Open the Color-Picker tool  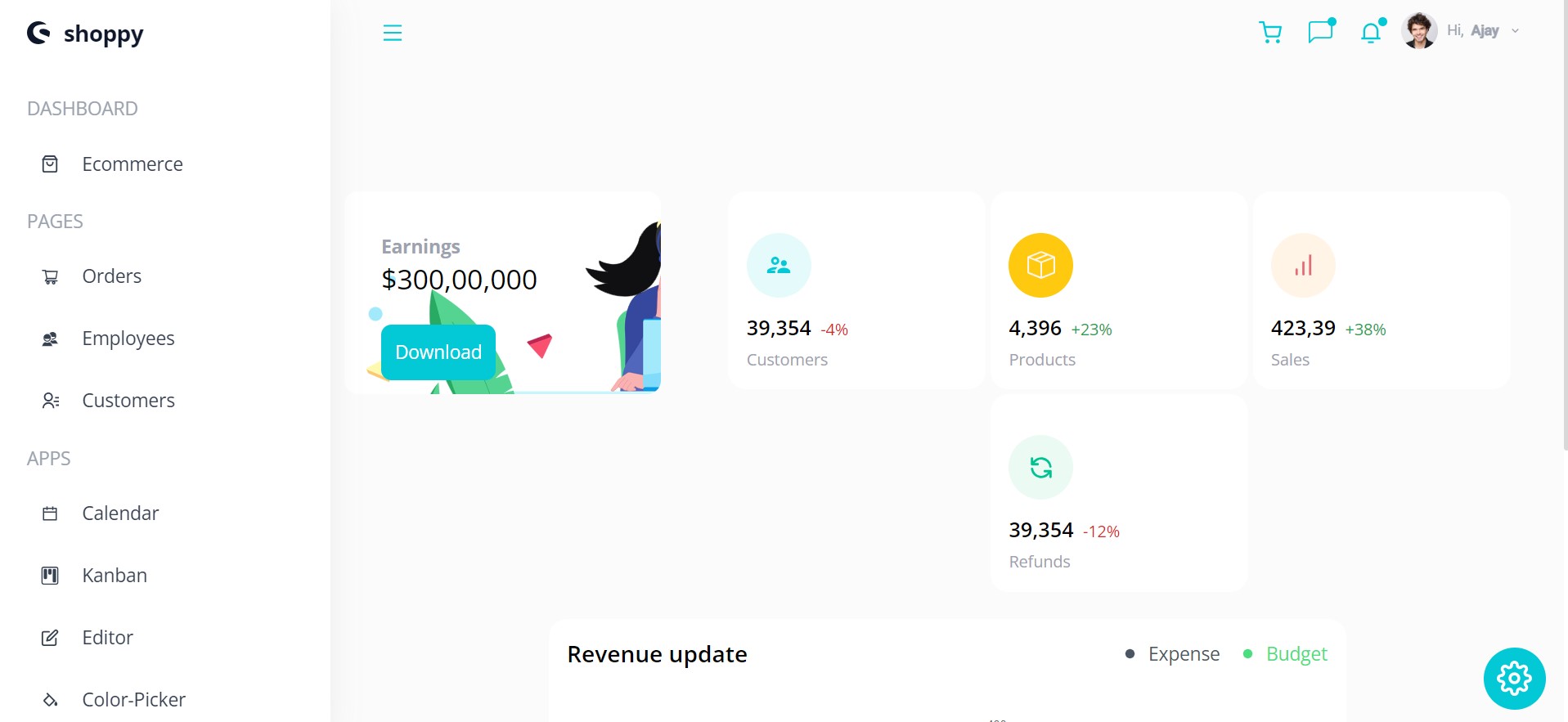click(x=133, y=699)
